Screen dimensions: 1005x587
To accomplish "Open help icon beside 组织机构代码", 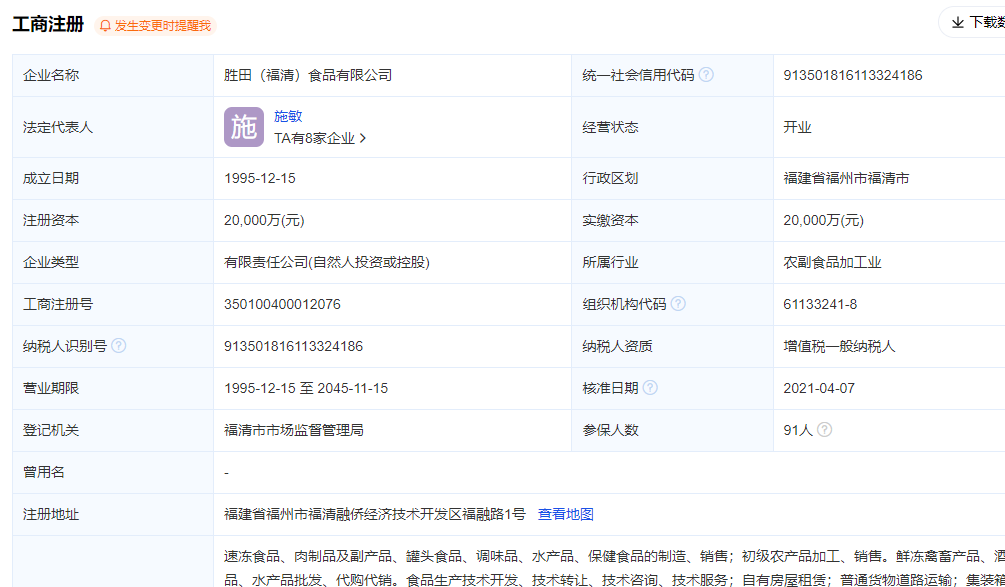I will coord(678,304).
